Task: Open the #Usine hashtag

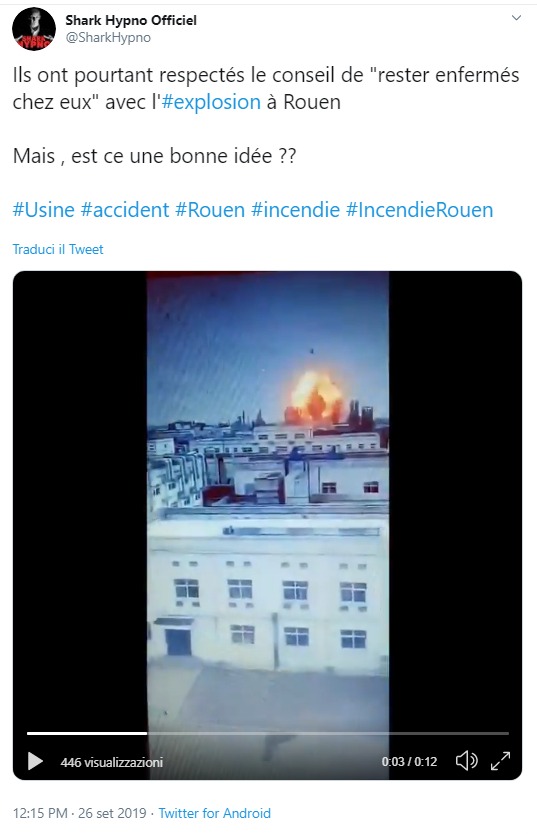Action: point(44,210)
